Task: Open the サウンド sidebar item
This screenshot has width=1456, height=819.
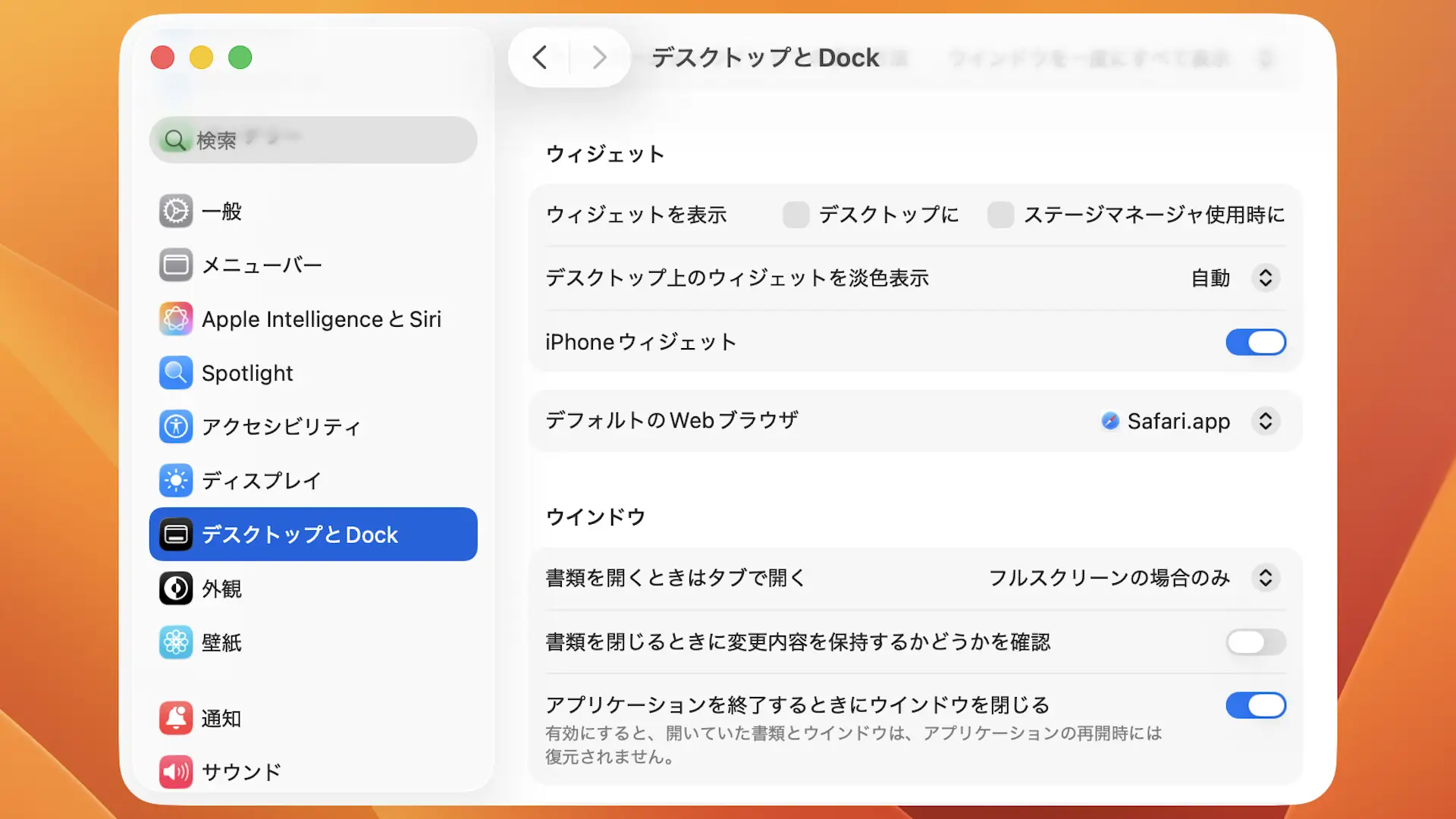Action: coord(241,771)
